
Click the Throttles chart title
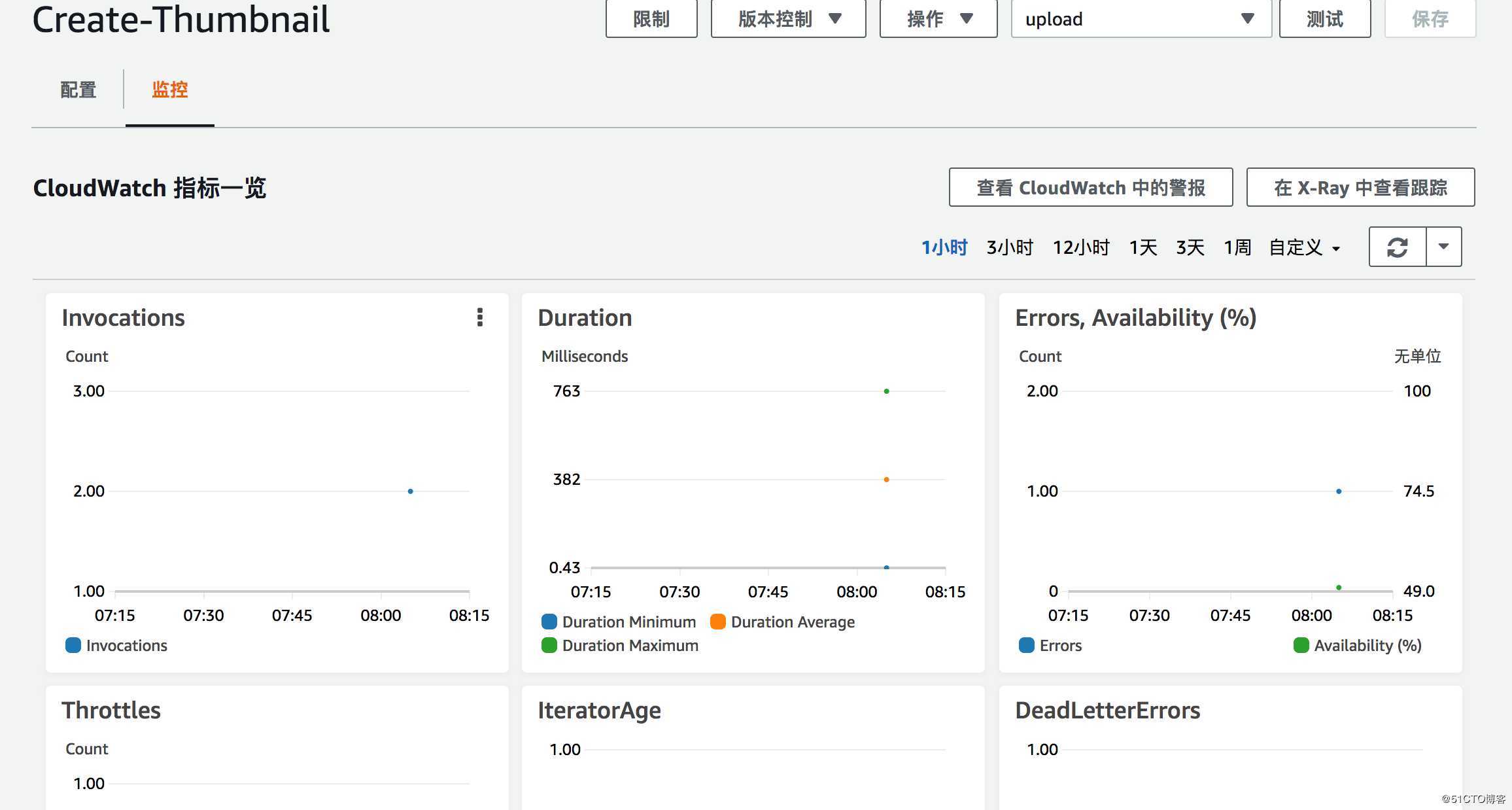(111, 711)
